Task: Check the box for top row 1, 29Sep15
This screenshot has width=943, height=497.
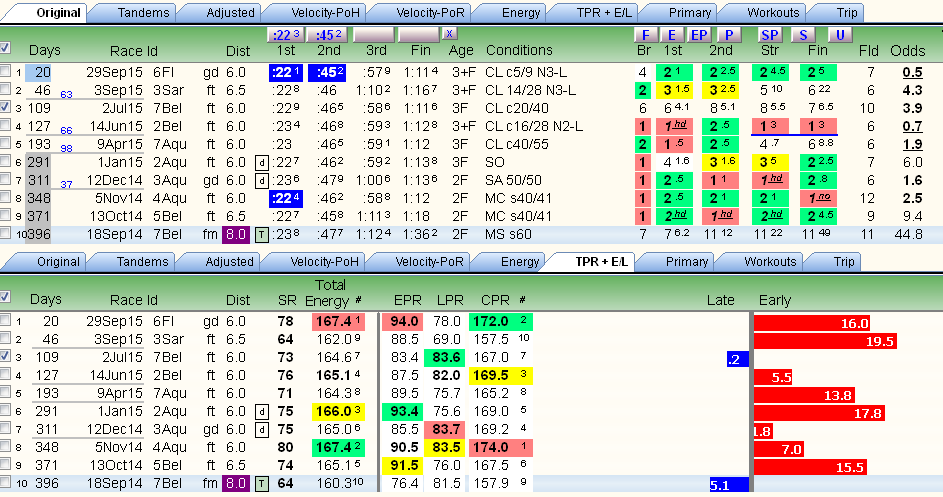Action: pos(5,71)
